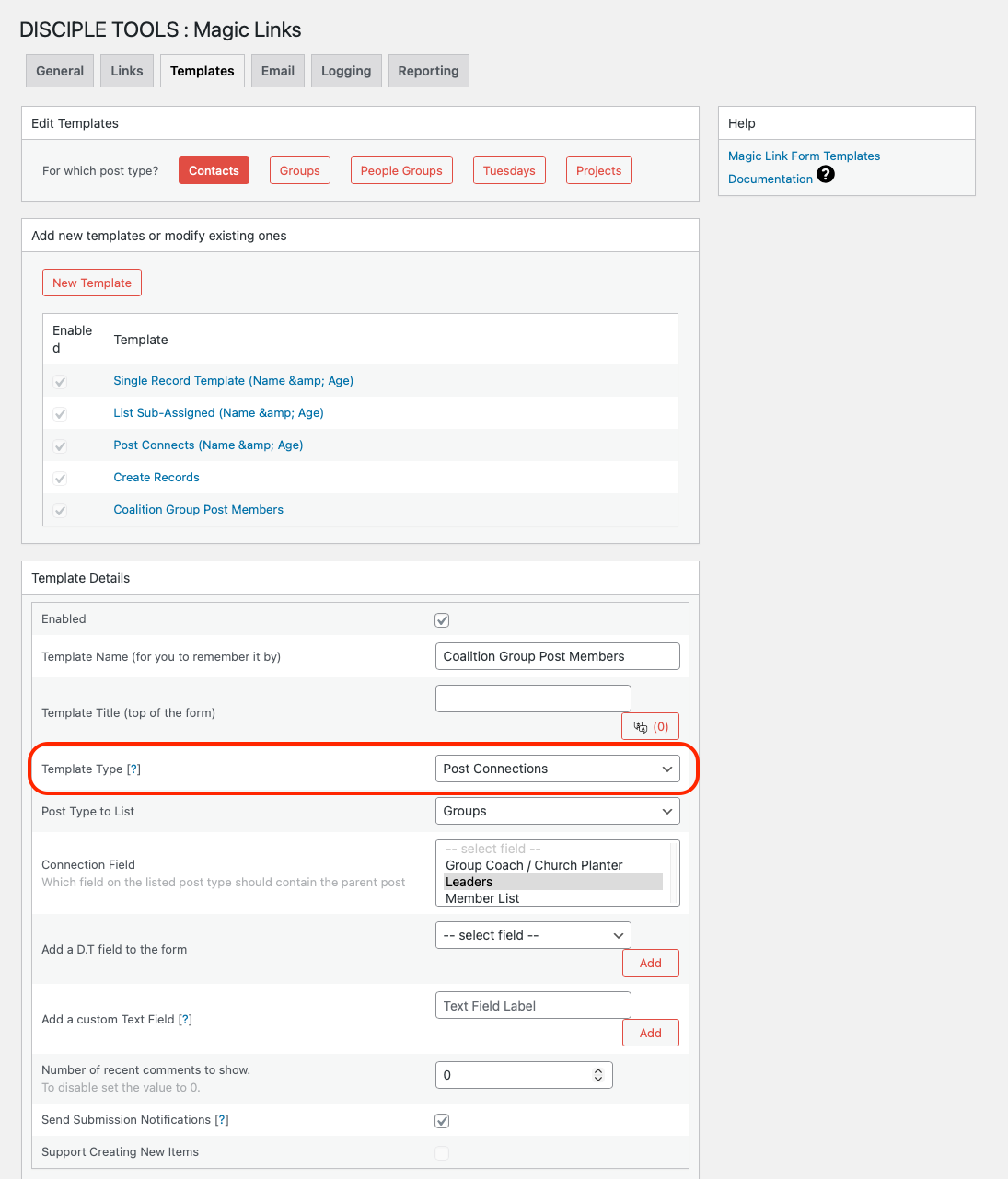Open the Template Type dropdown

[x=557, y=769]
